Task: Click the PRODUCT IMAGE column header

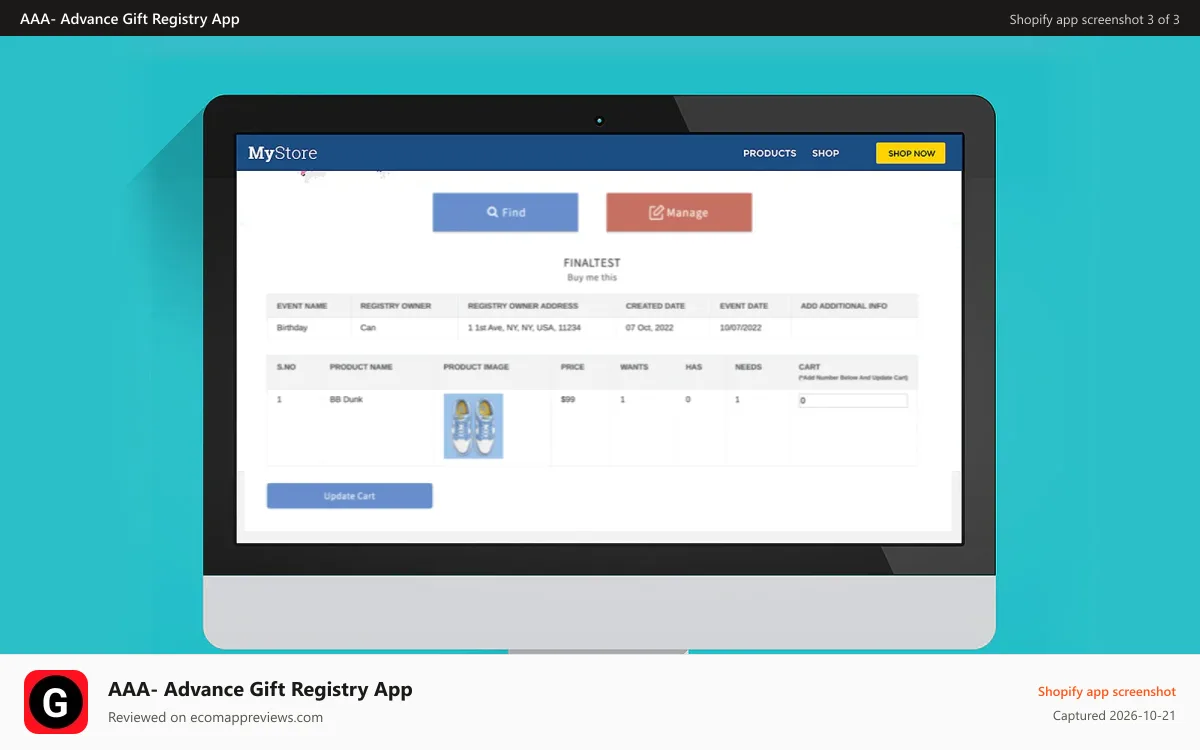Action: click(476, 367)
